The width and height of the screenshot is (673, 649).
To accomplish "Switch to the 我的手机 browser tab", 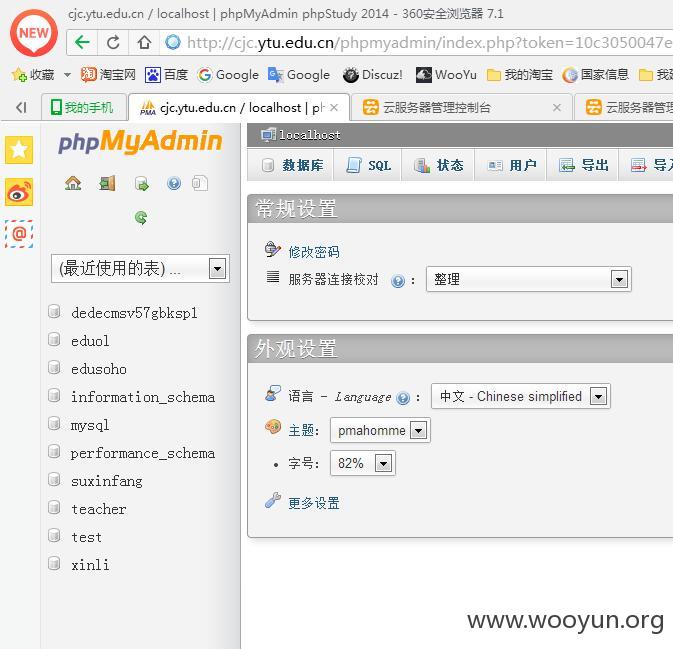I will tap(84, 107).
